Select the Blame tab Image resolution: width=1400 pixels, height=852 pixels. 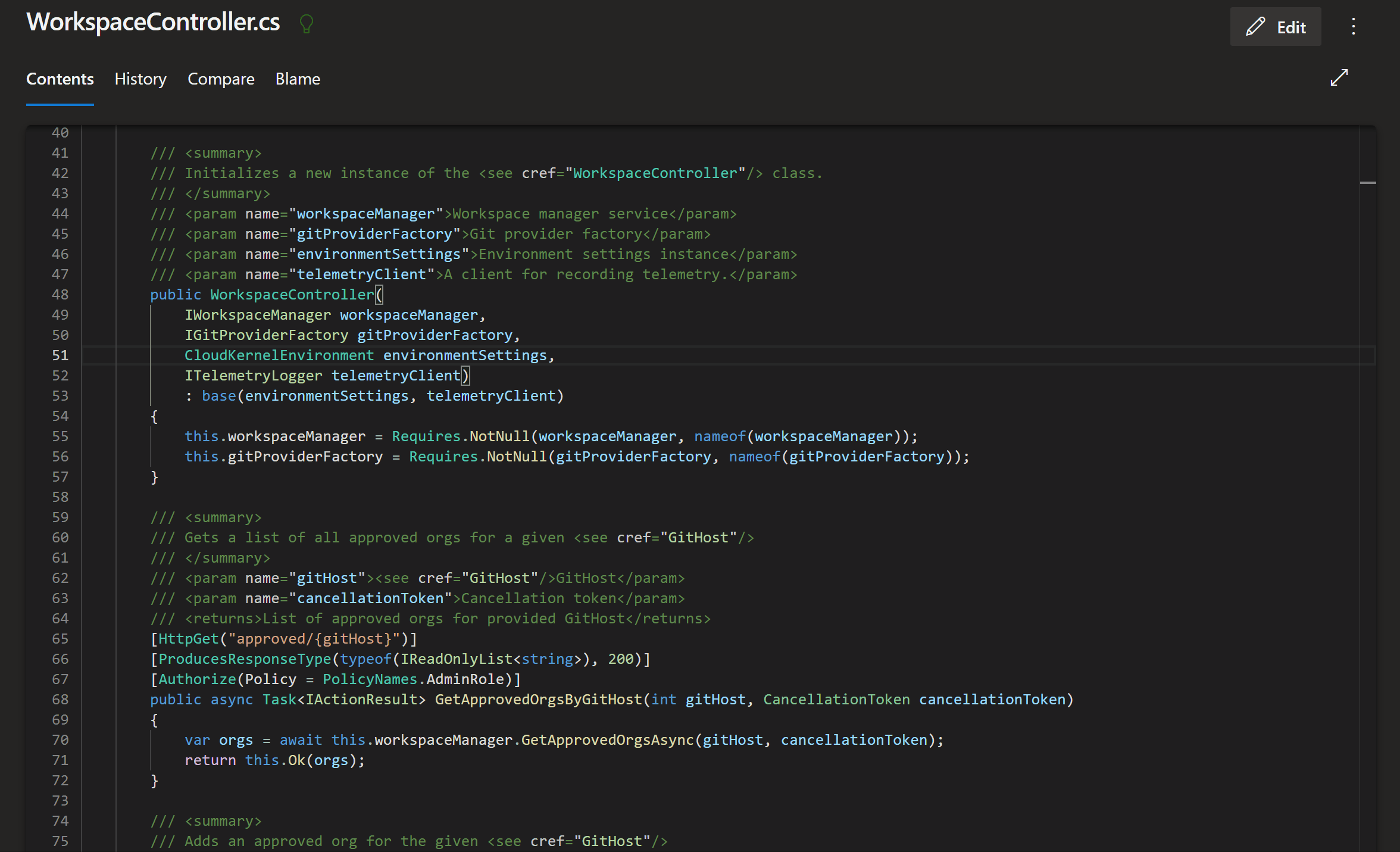[298, 79]
